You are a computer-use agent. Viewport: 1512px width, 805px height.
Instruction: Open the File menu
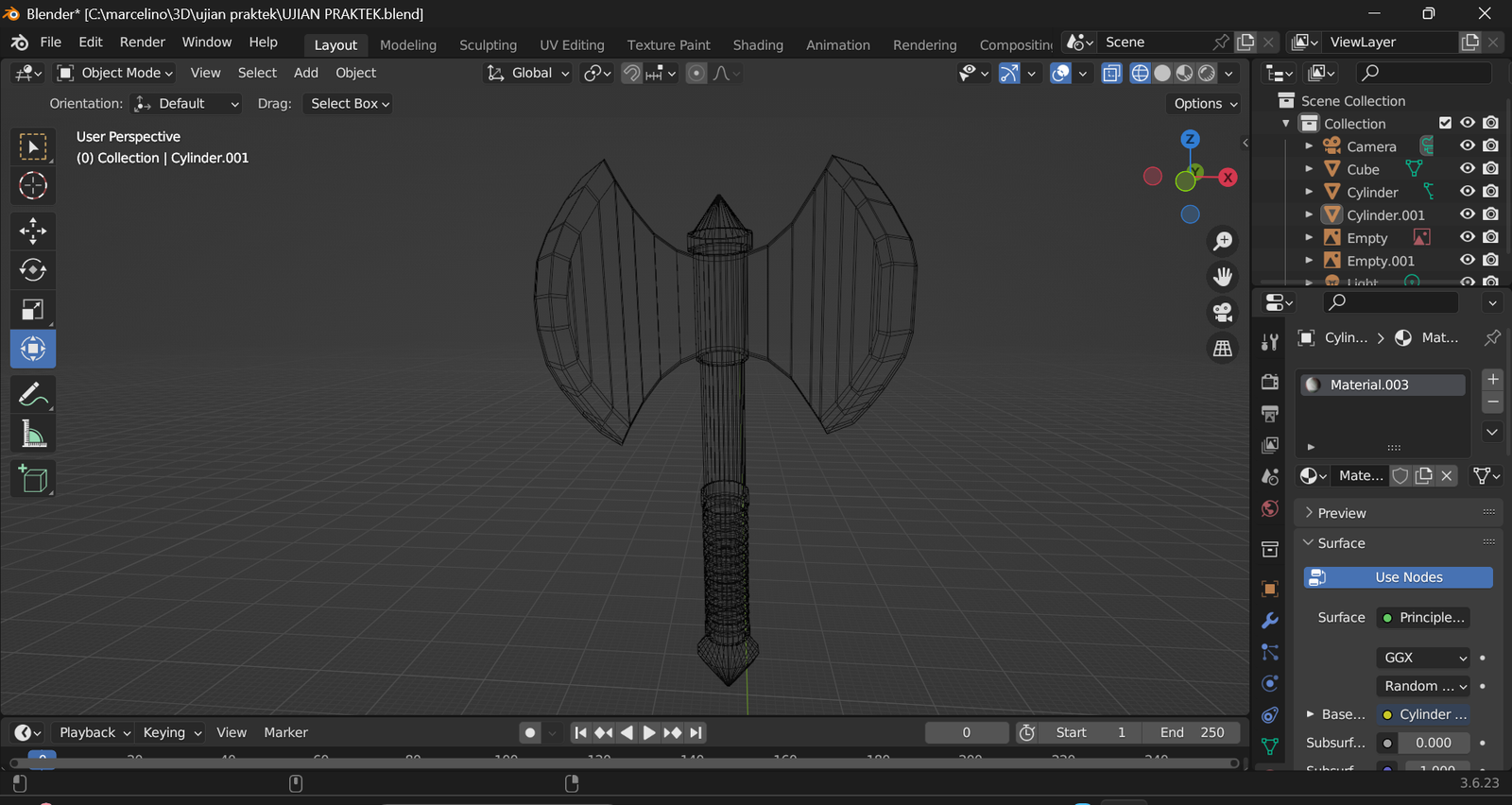(x=51, y=43)
